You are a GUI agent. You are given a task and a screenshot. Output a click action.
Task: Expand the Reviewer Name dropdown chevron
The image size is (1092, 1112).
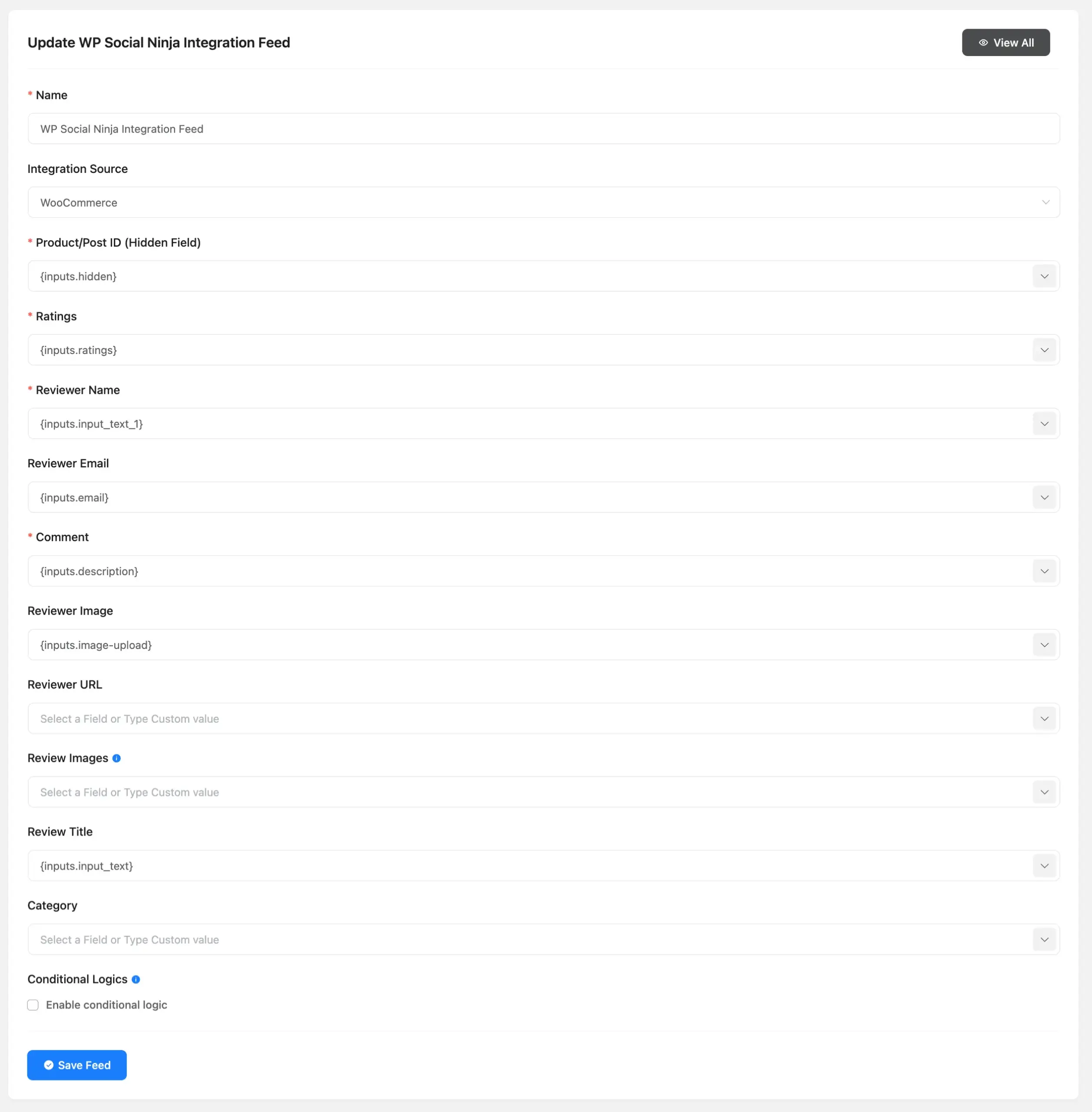1044,424
